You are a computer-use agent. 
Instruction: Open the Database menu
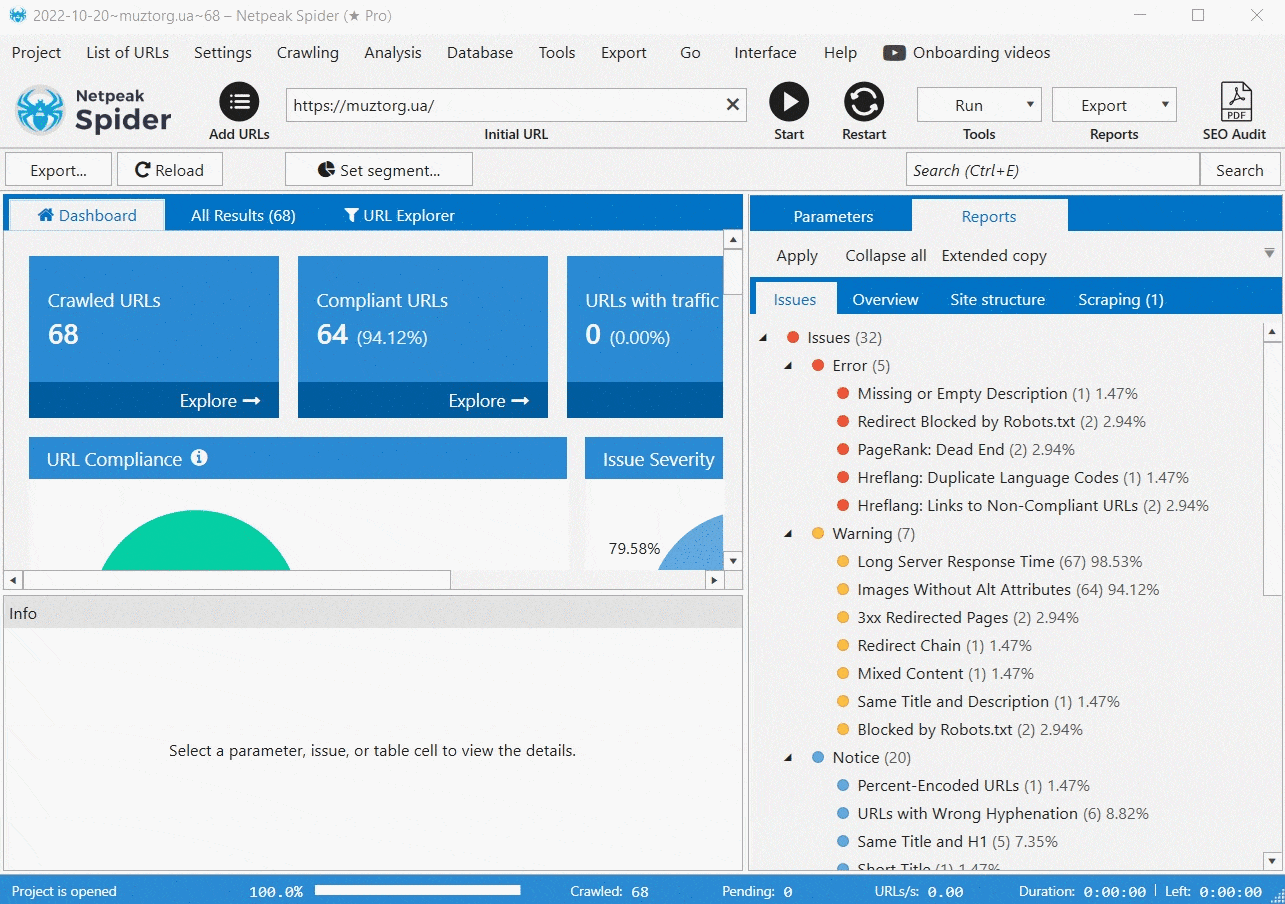480,53
